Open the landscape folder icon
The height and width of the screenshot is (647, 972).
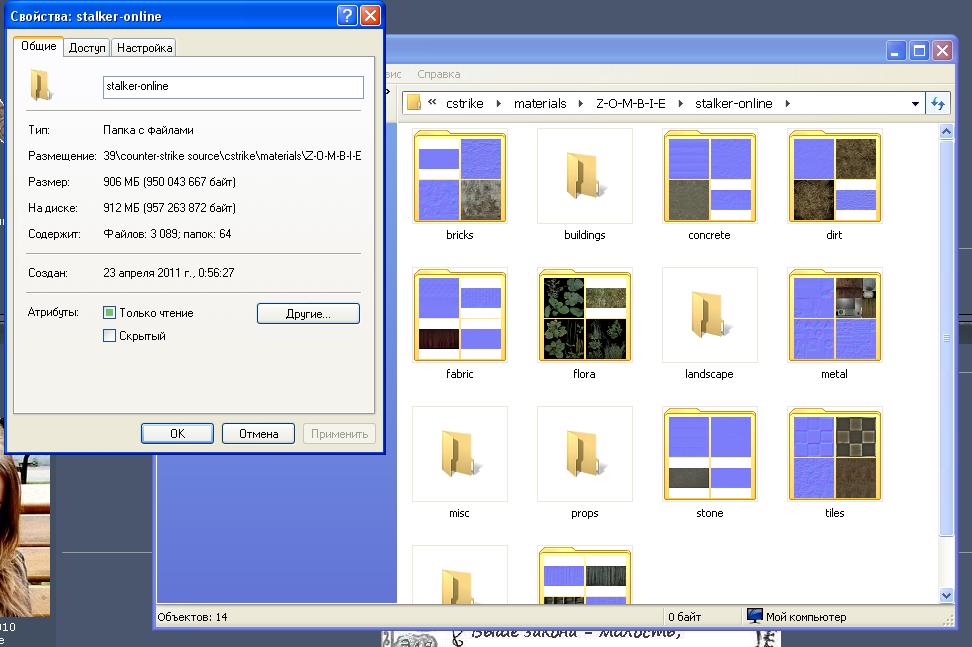point(710,315)
